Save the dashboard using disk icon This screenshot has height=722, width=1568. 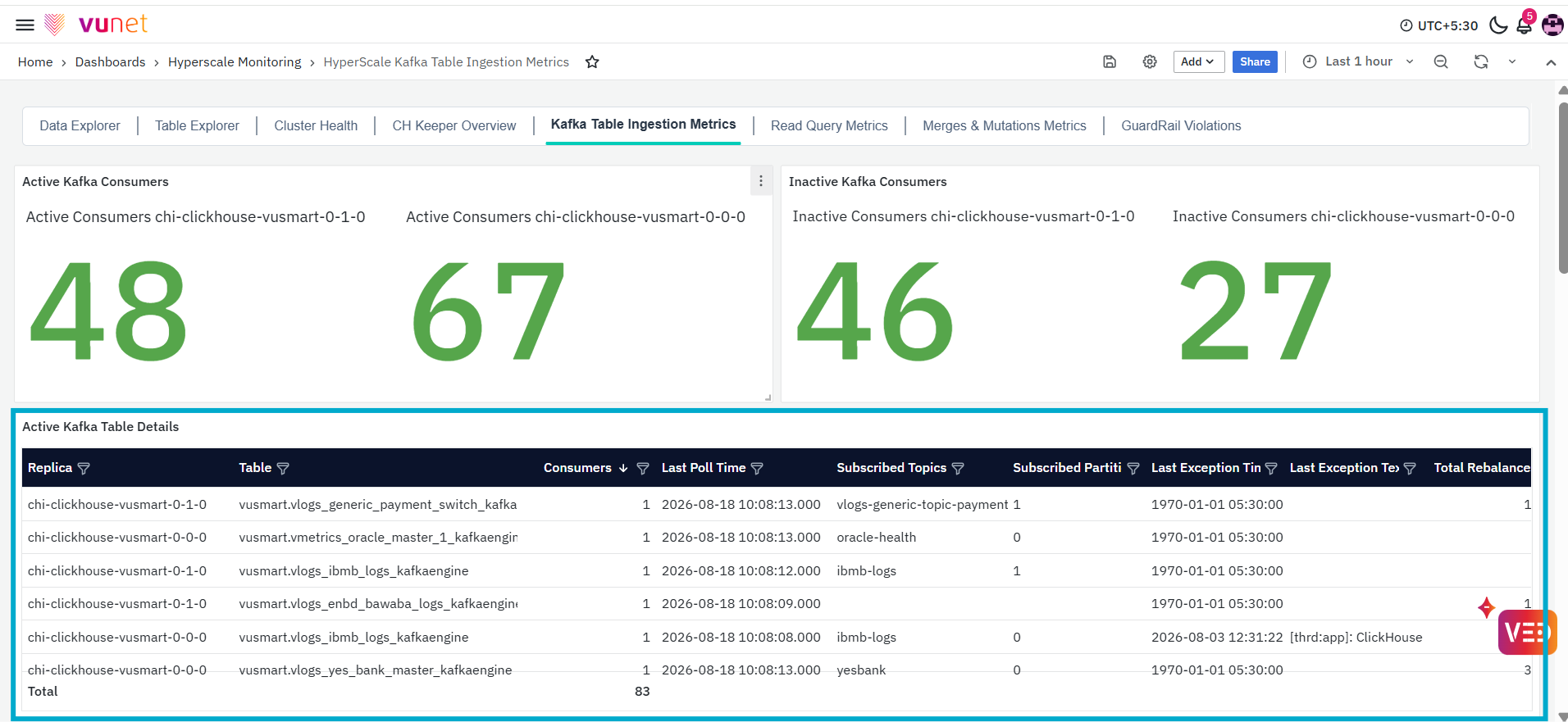1110,61
